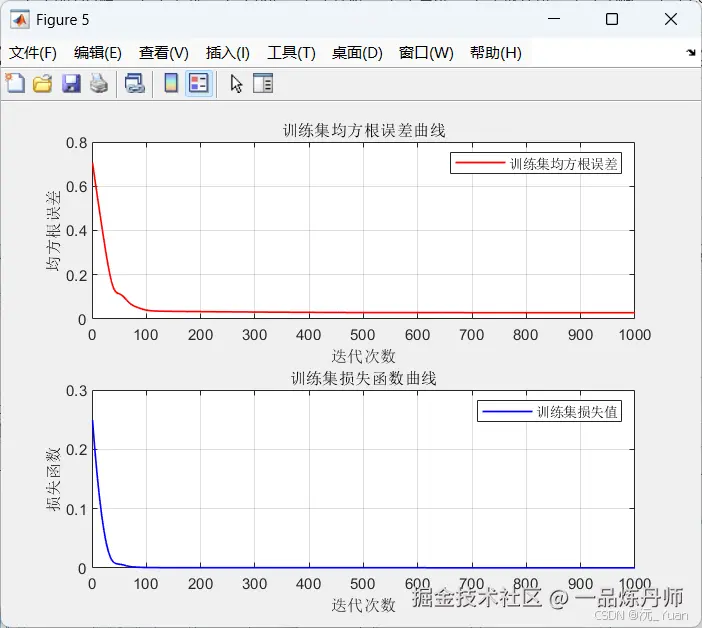Close the Figure 5 window
The width and height of the screenshot is (702, 628).
click(671, 19)
